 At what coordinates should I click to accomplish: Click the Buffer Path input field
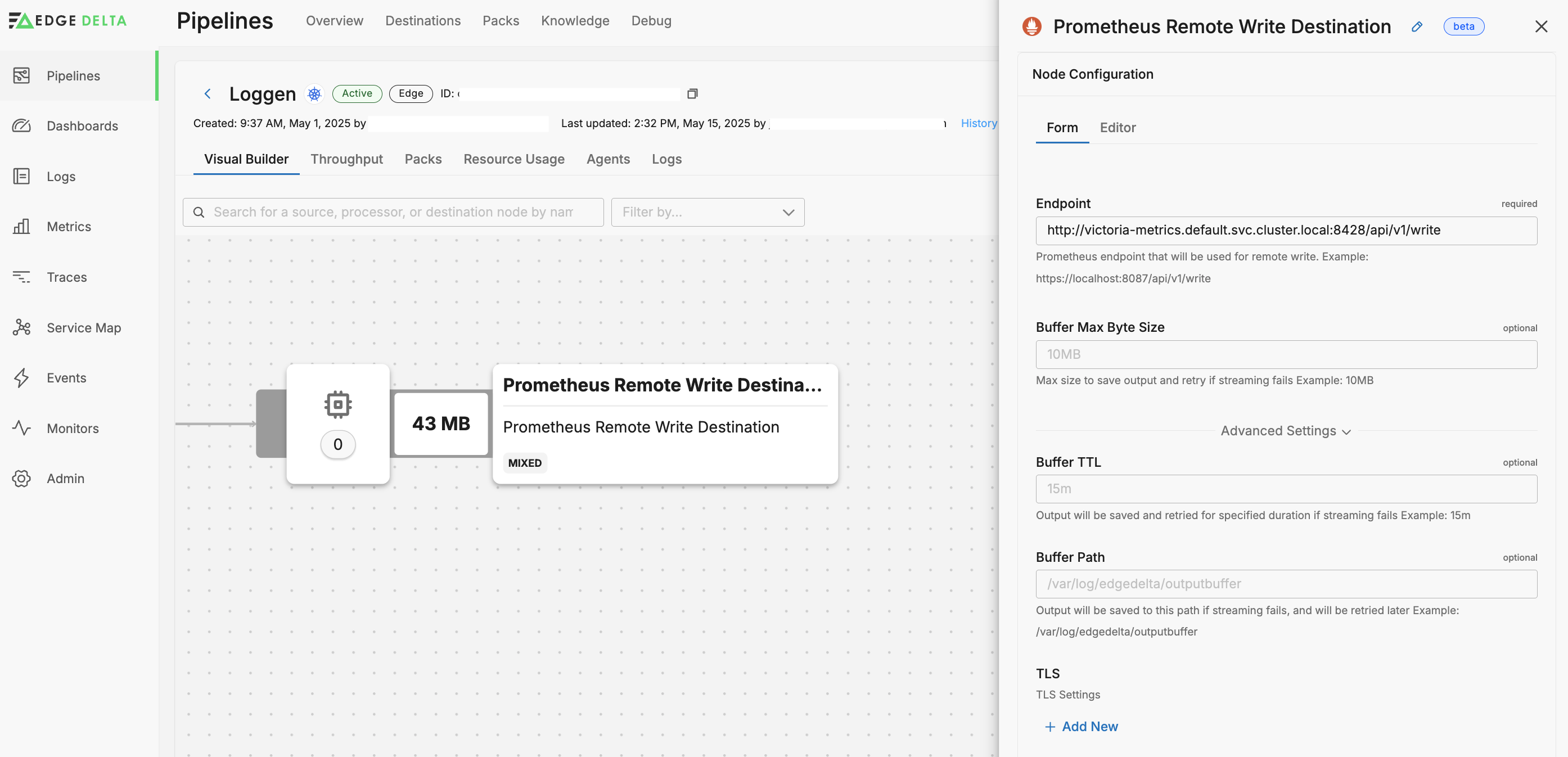coord(1286,584)
